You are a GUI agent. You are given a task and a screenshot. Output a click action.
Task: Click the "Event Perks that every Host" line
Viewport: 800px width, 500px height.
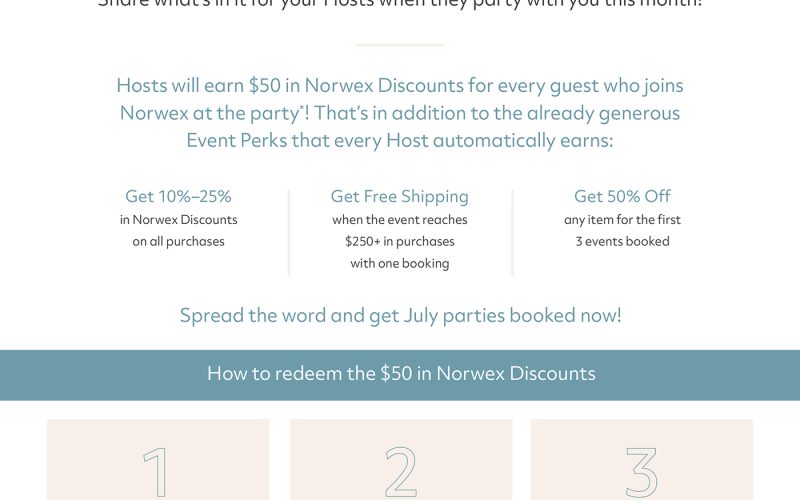(x=400, y=141)
